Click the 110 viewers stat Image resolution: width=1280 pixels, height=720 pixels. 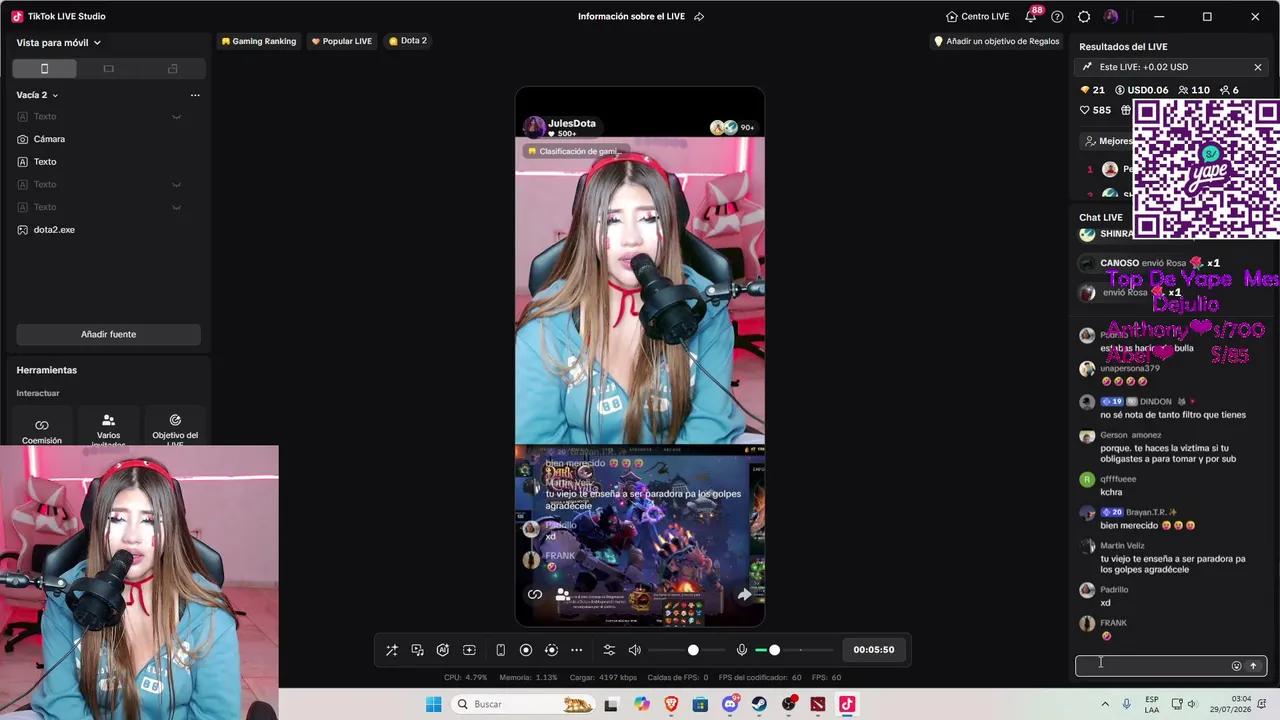(x=1194, y=90)
